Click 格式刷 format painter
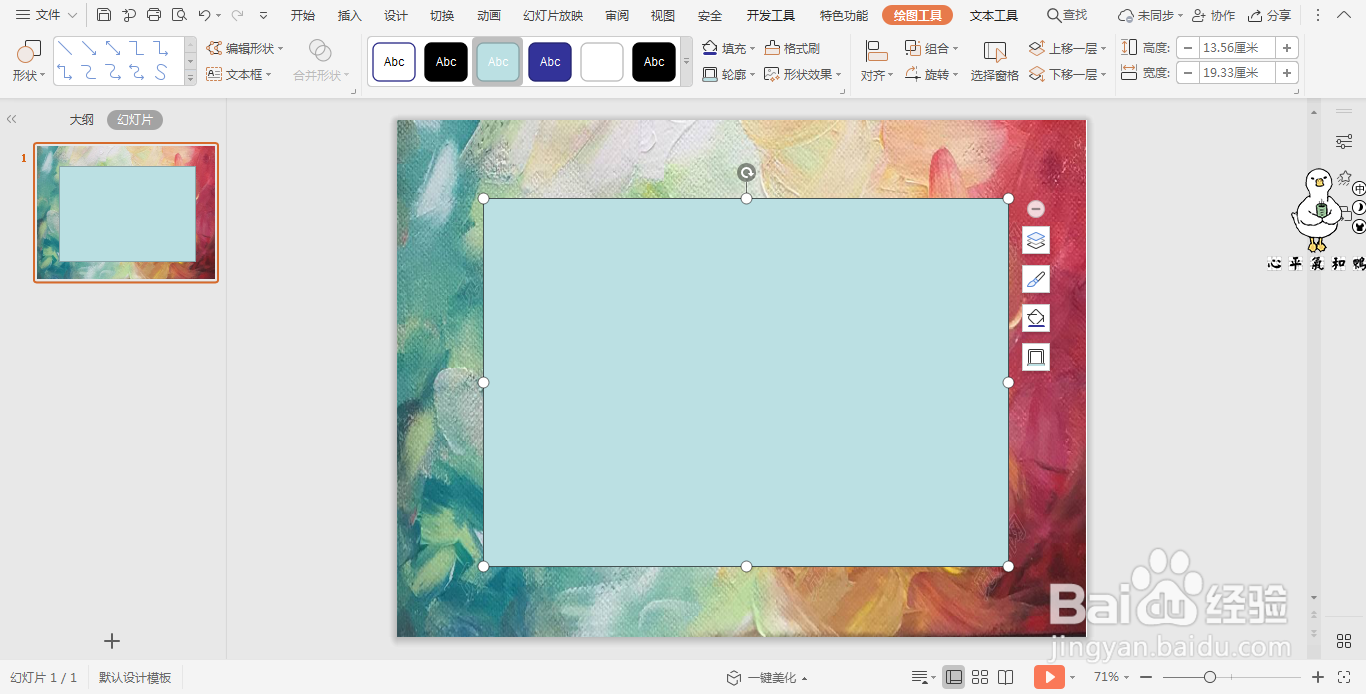This screenshot has height=694, width=1366. (x=792, y=48)
